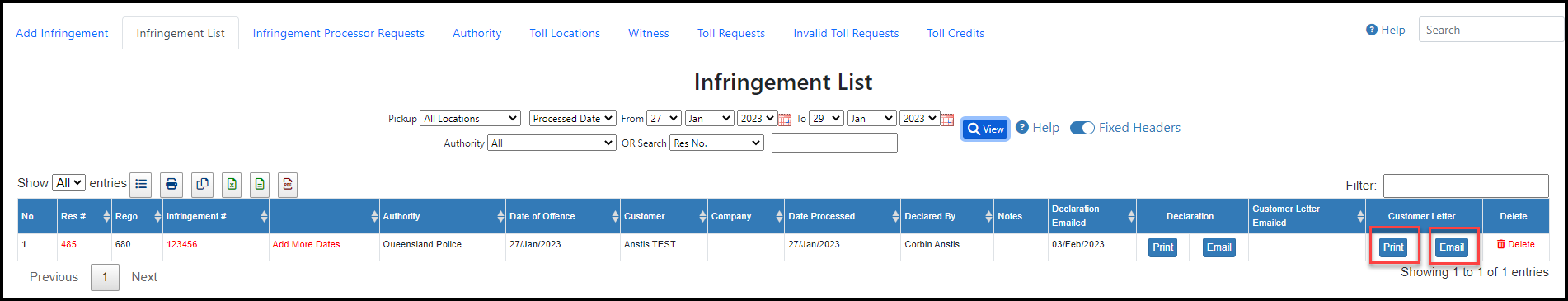The image size is (1568, 301).
Task: Click the column visibility list icon
Action: [141, 185]
